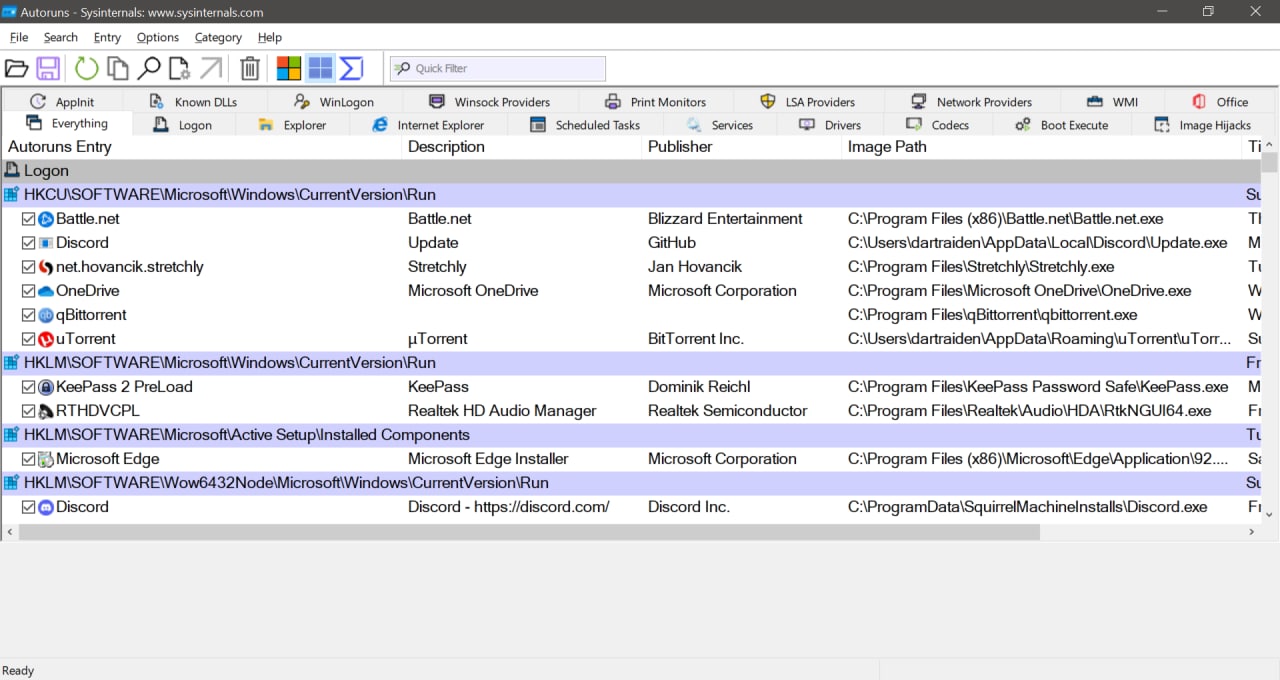Click the Jump to entry arrow icon
This screenshot has width=1280, height=680.
(211, 68)
